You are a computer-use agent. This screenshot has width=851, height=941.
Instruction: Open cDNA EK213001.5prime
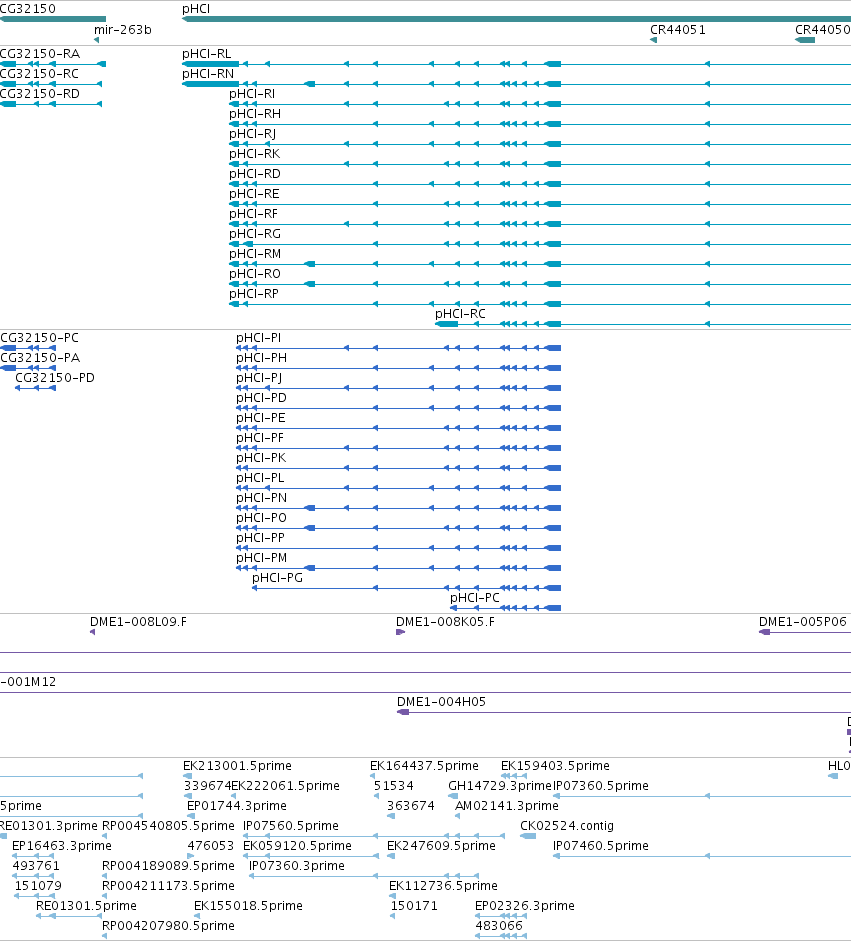237,766
